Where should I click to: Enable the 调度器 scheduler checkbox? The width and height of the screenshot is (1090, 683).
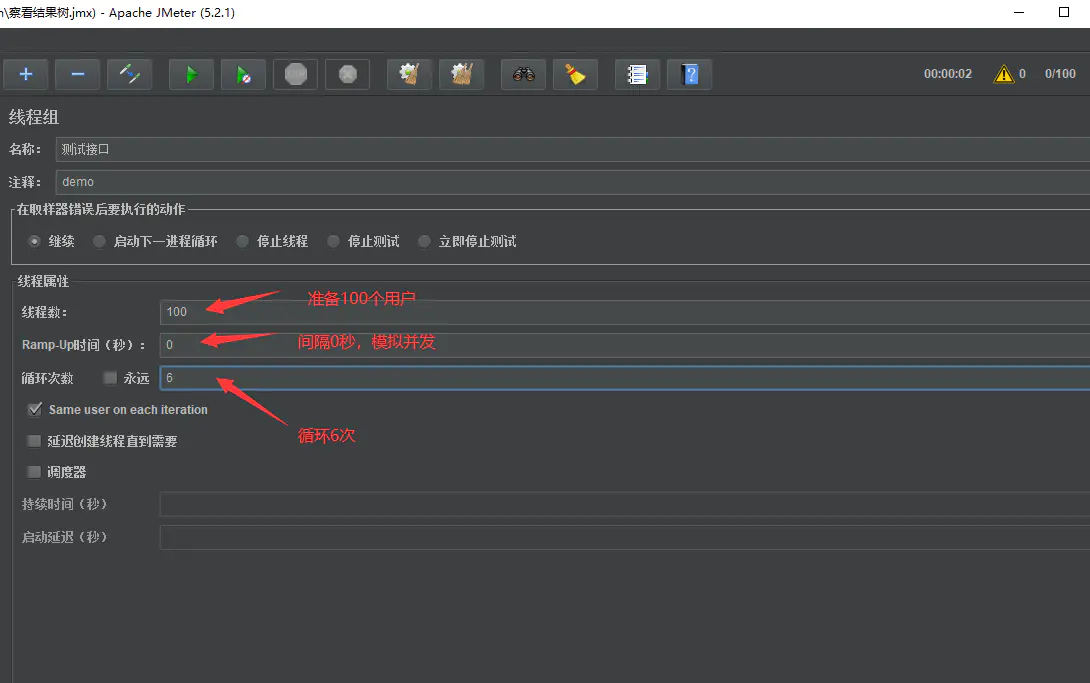(34, 472)
